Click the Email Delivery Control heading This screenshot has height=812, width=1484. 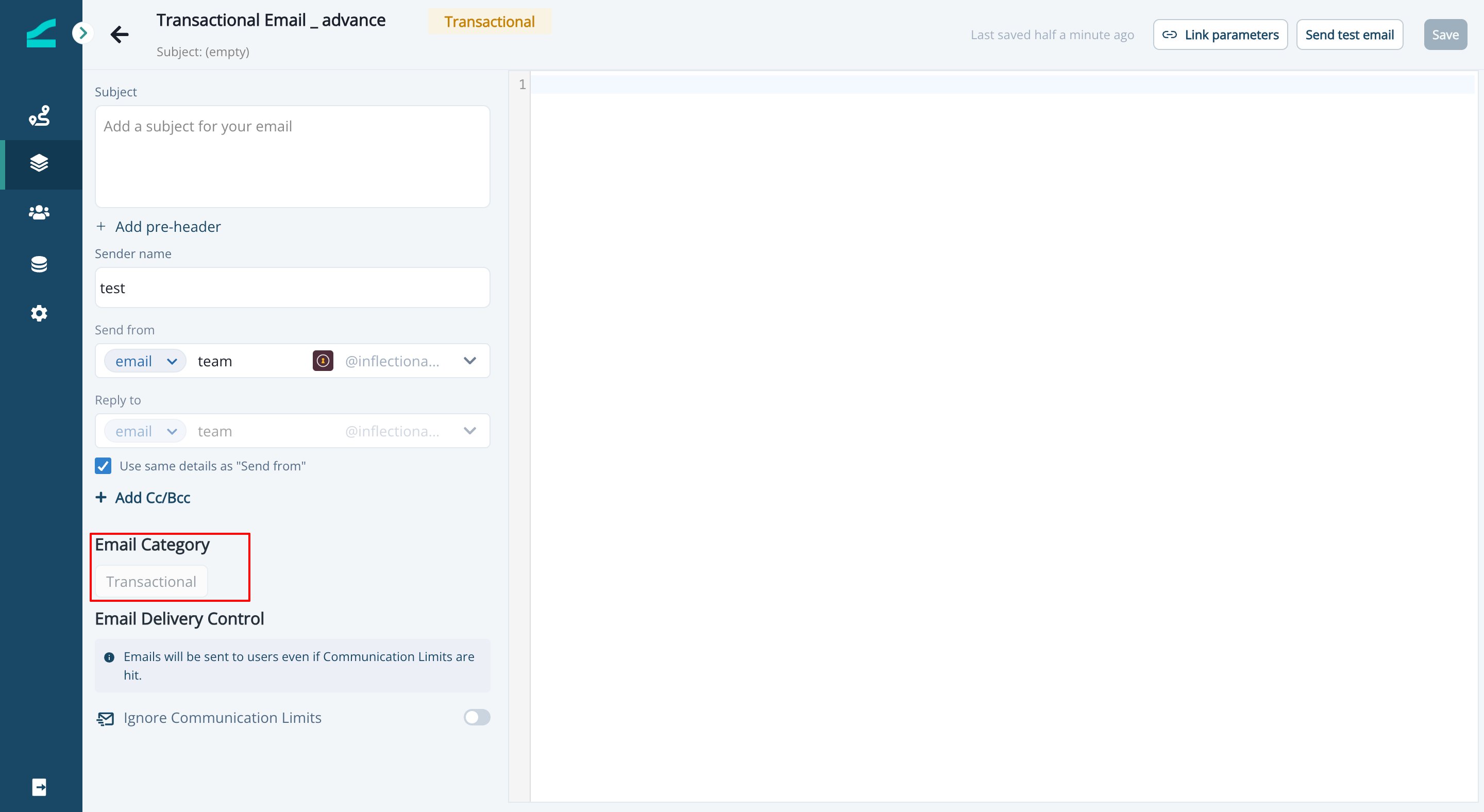tap(179, 618)
